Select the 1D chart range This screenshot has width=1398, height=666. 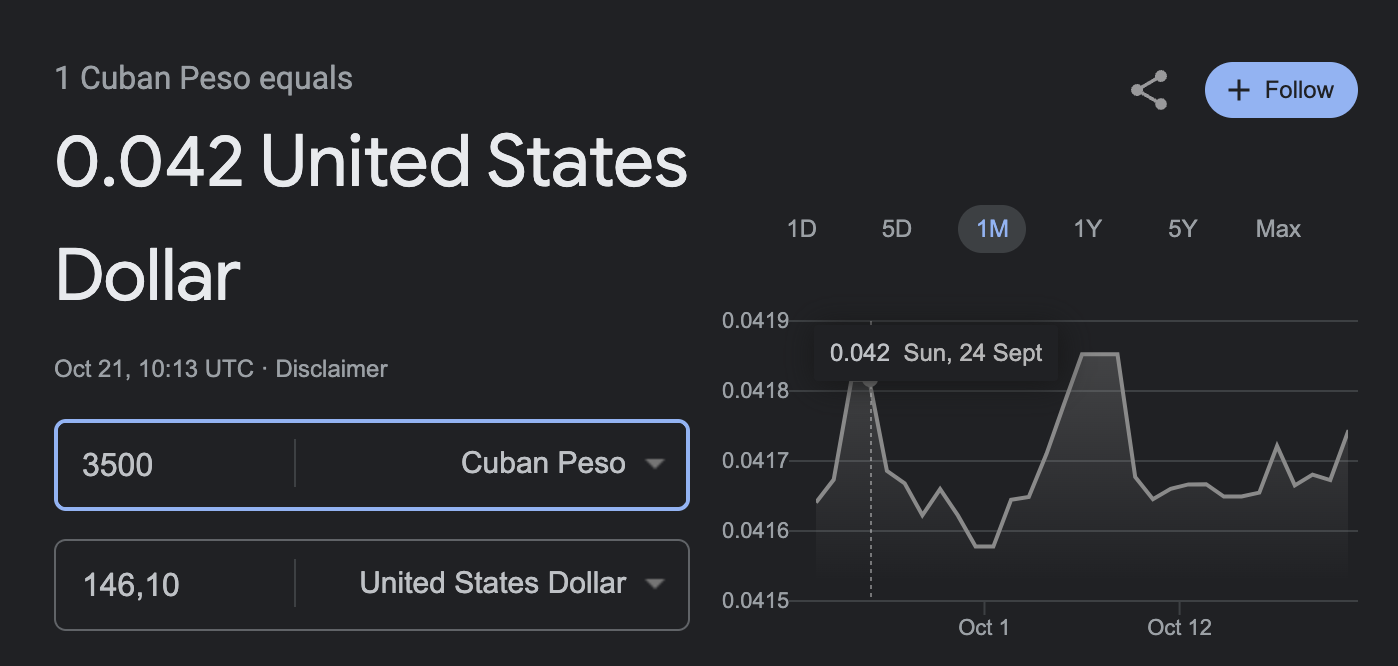click(x=802, y=229)
